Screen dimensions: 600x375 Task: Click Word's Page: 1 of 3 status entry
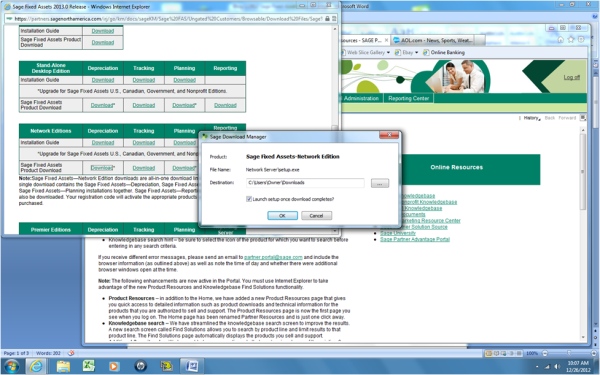16,353
